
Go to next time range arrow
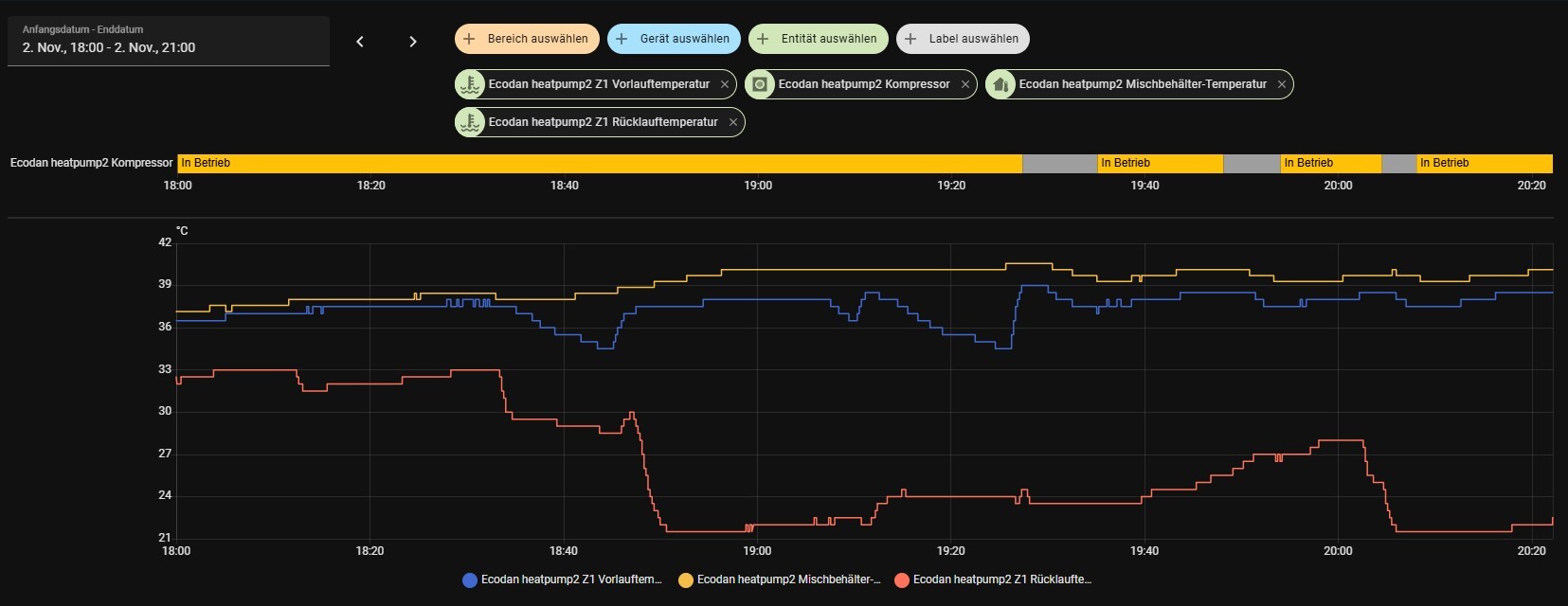(413, 42)
